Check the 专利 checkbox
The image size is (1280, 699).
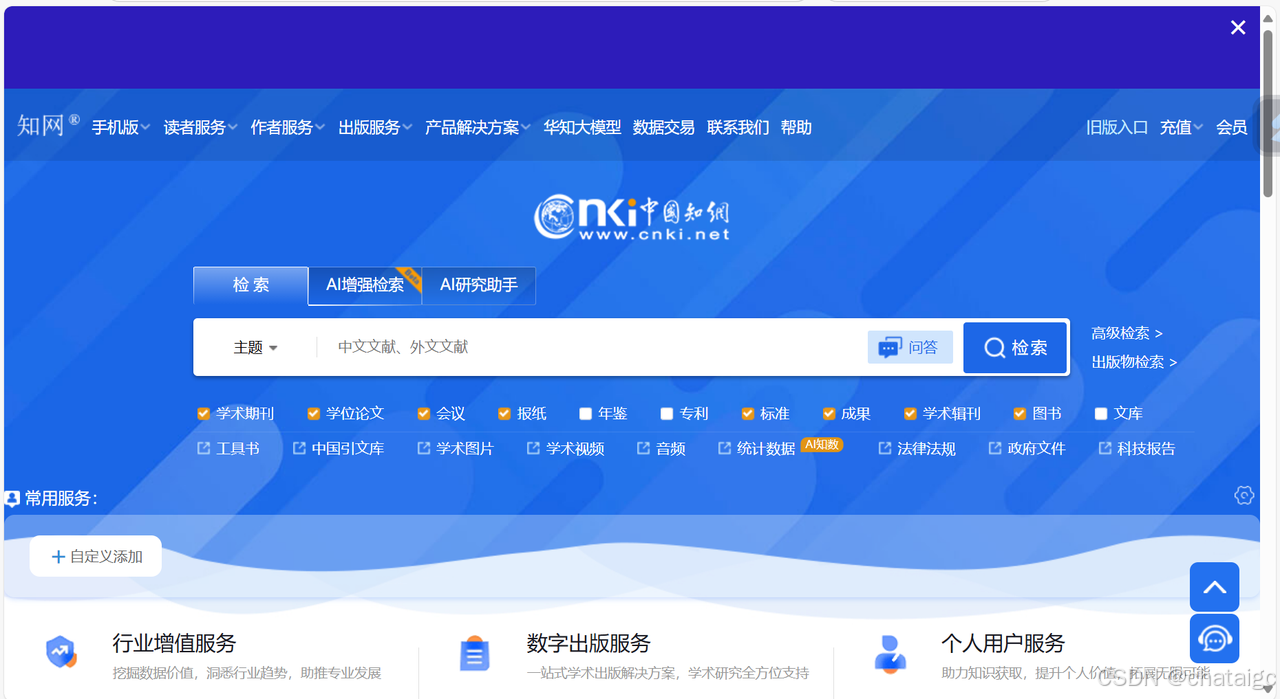667,413
